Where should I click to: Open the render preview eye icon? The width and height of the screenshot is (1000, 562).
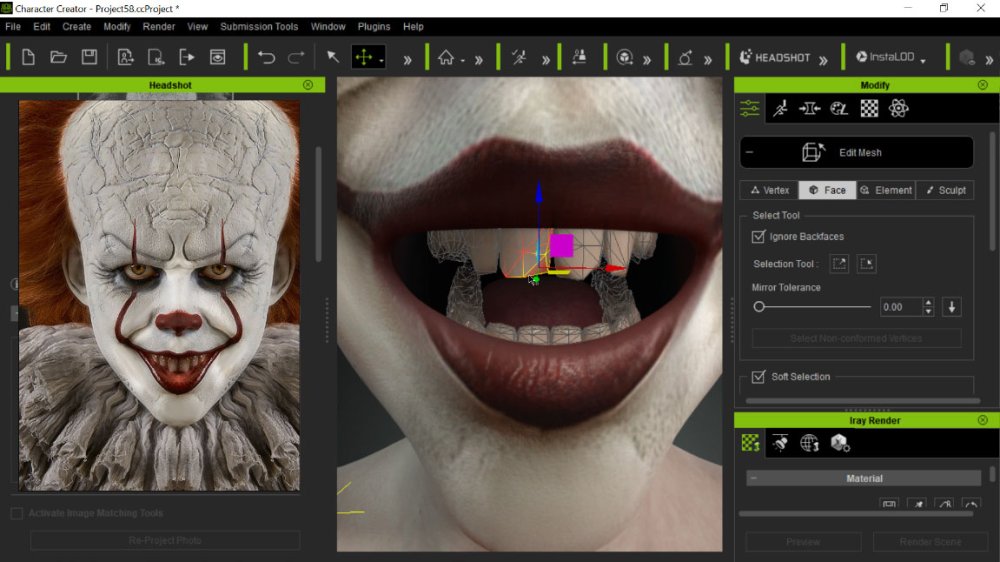(217, 57)
